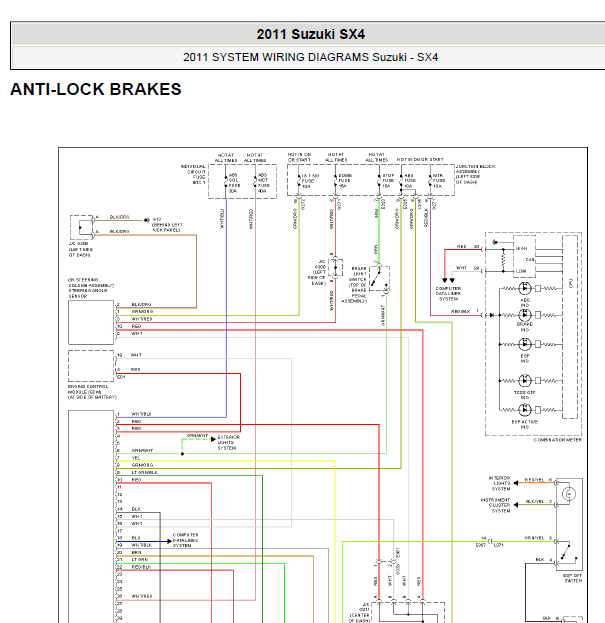This screenshot has height=623, width=605.
Task: Click the 'DOME FUSE 15A' label
Action: 345,180
